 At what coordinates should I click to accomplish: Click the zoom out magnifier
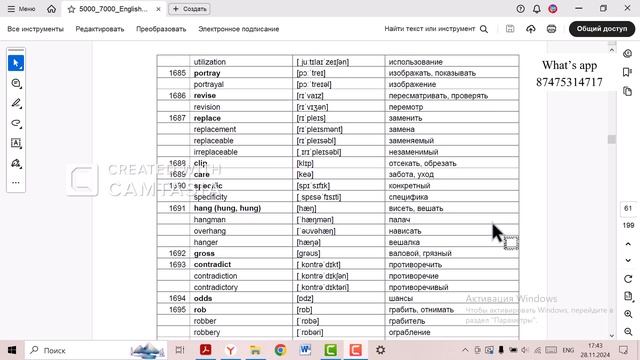pos(628,332)
